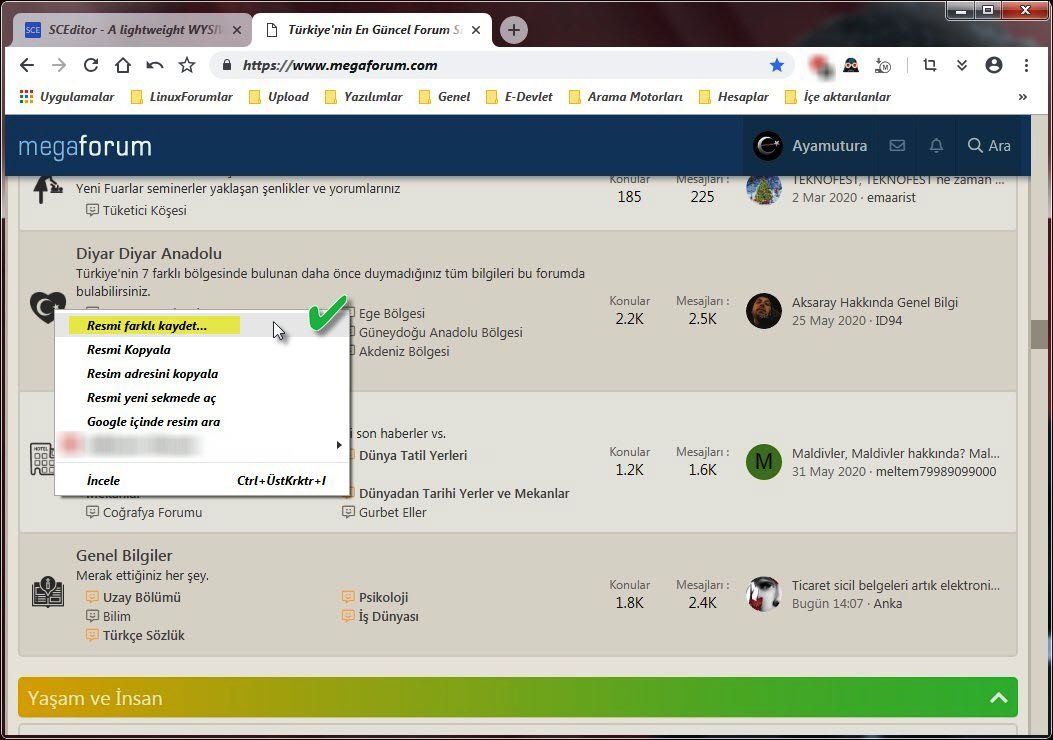Go back with the browser back arrow
1053x740 pixels.
click(x=27, y=65)
